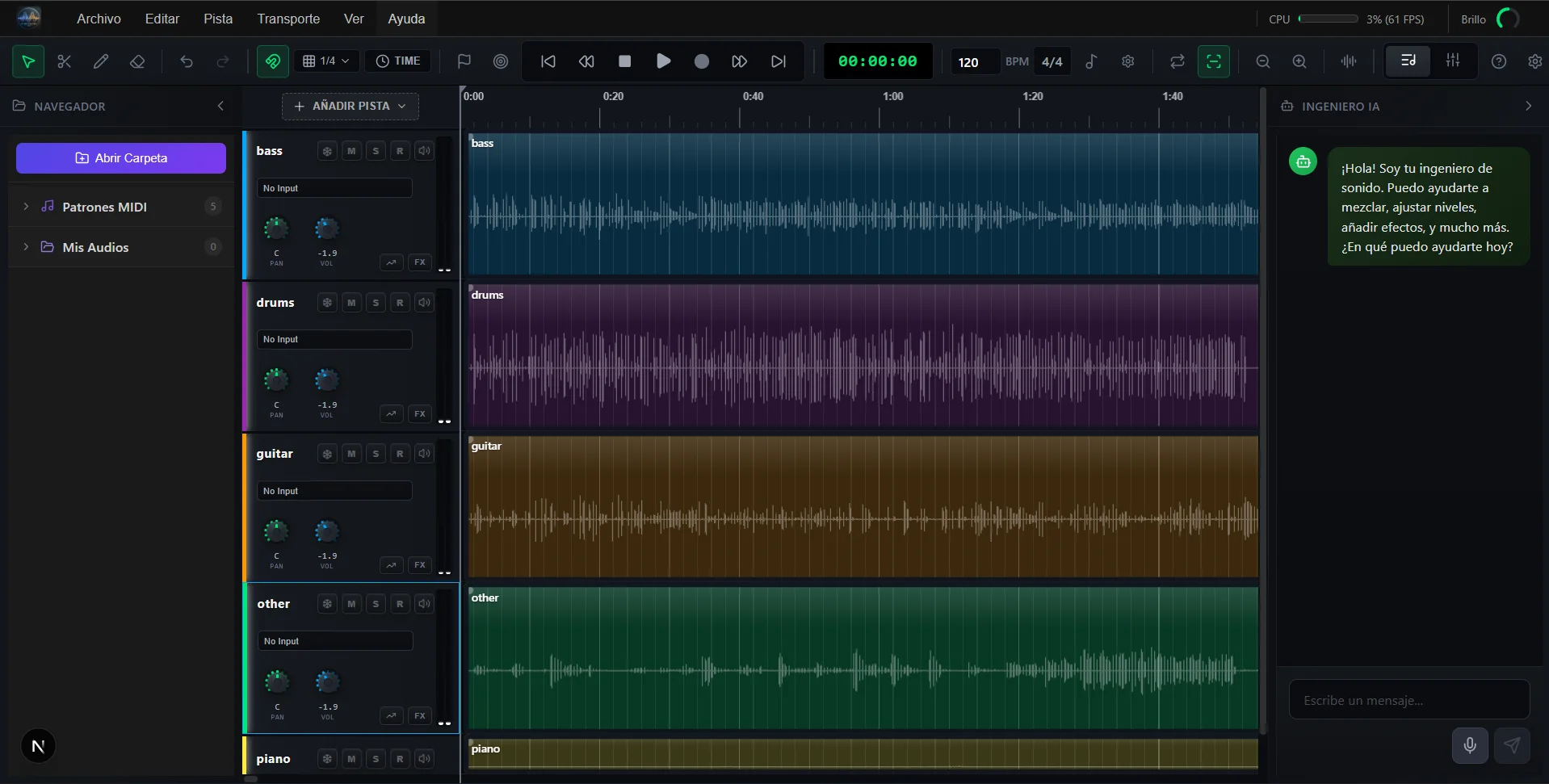The image size is (1549, 784).
Task: Mute the bass track
Action: tap(351, 151)
